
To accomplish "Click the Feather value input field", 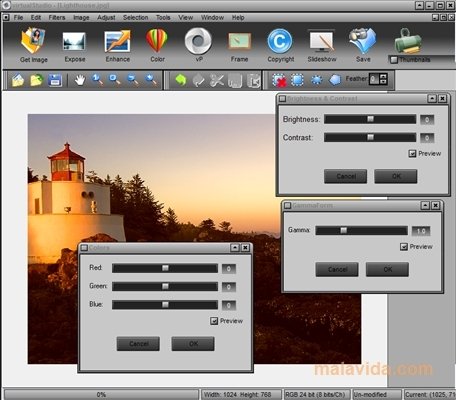I will coord(374,79).
